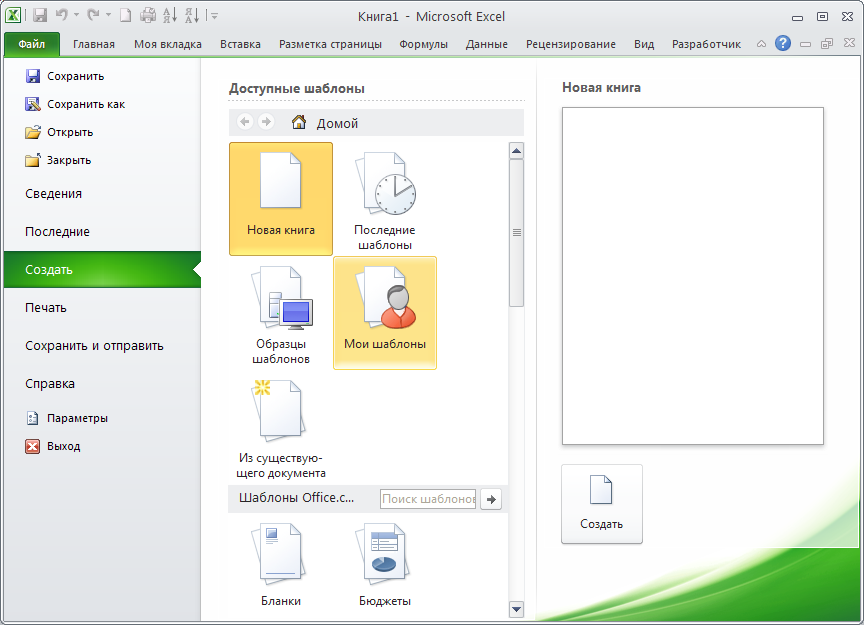Click the Шаблоны Office.com header text
The image size is (864, 625).
(x=296, y=498)
